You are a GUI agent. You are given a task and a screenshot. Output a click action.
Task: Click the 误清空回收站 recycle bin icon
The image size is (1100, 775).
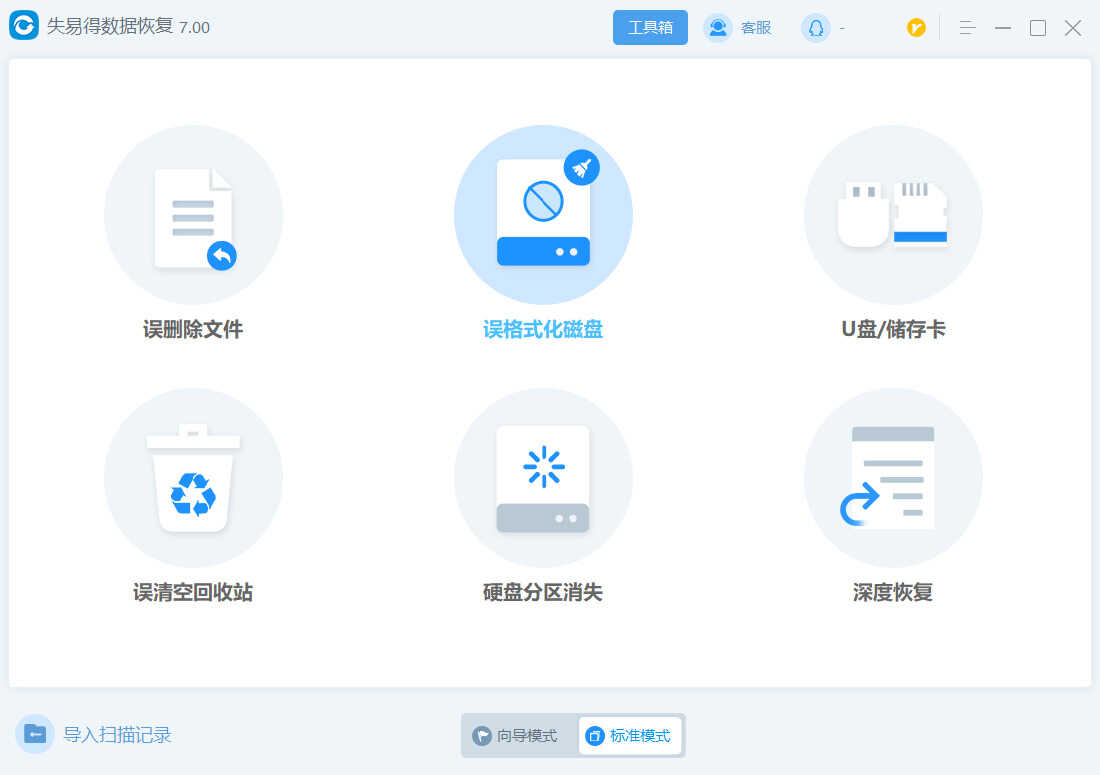pyautogui.click(x=193, y=478)
